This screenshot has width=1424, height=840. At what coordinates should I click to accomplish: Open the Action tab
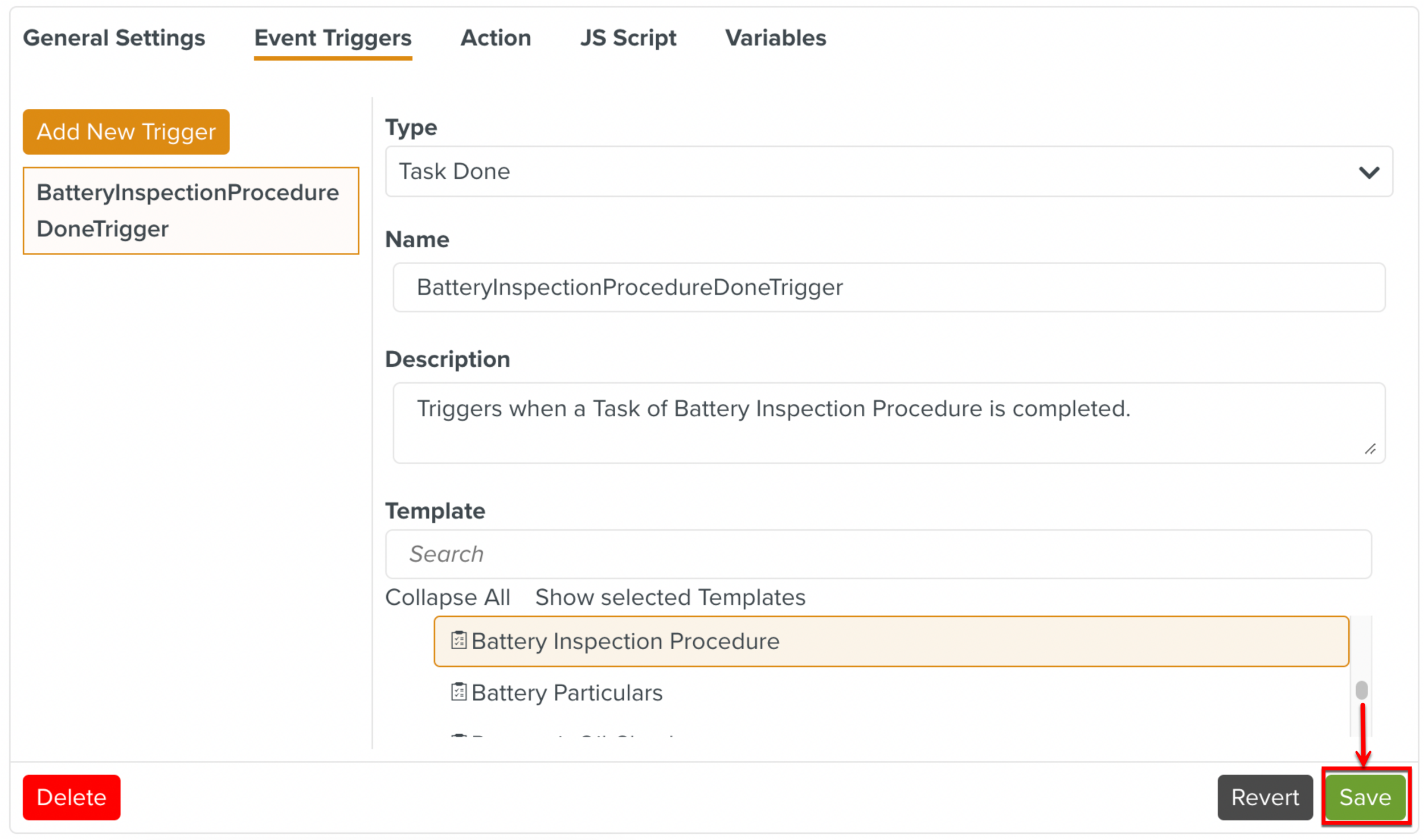tap(495, 38)
